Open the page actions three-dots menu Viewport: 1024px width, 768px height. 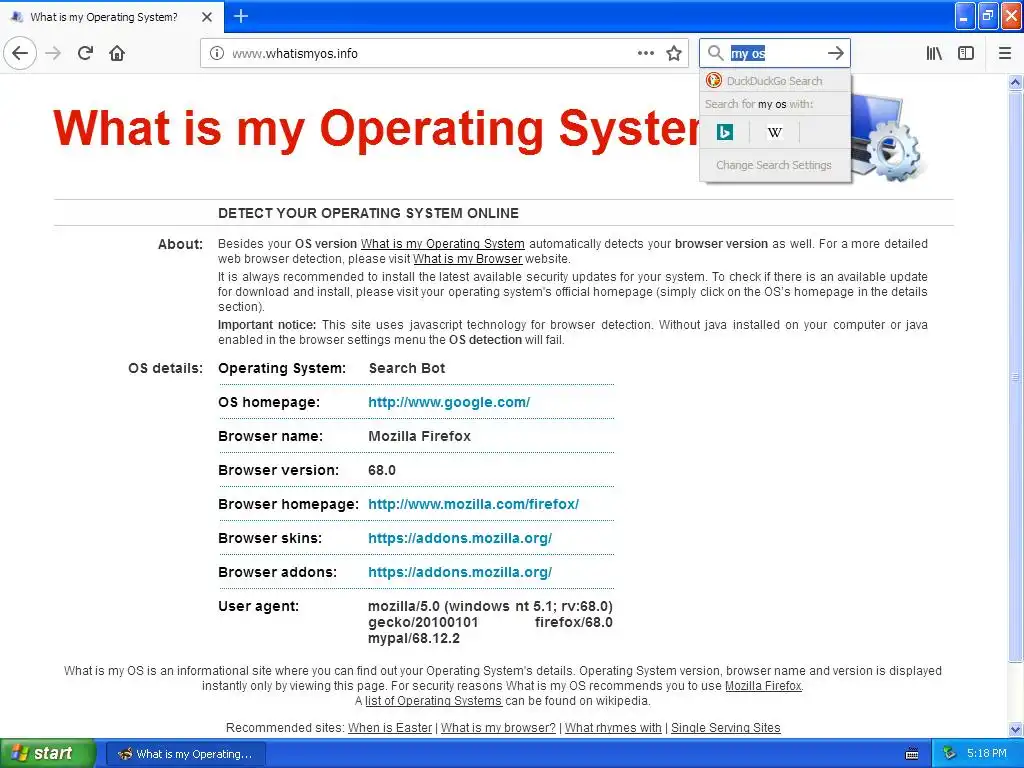[645, 53]
